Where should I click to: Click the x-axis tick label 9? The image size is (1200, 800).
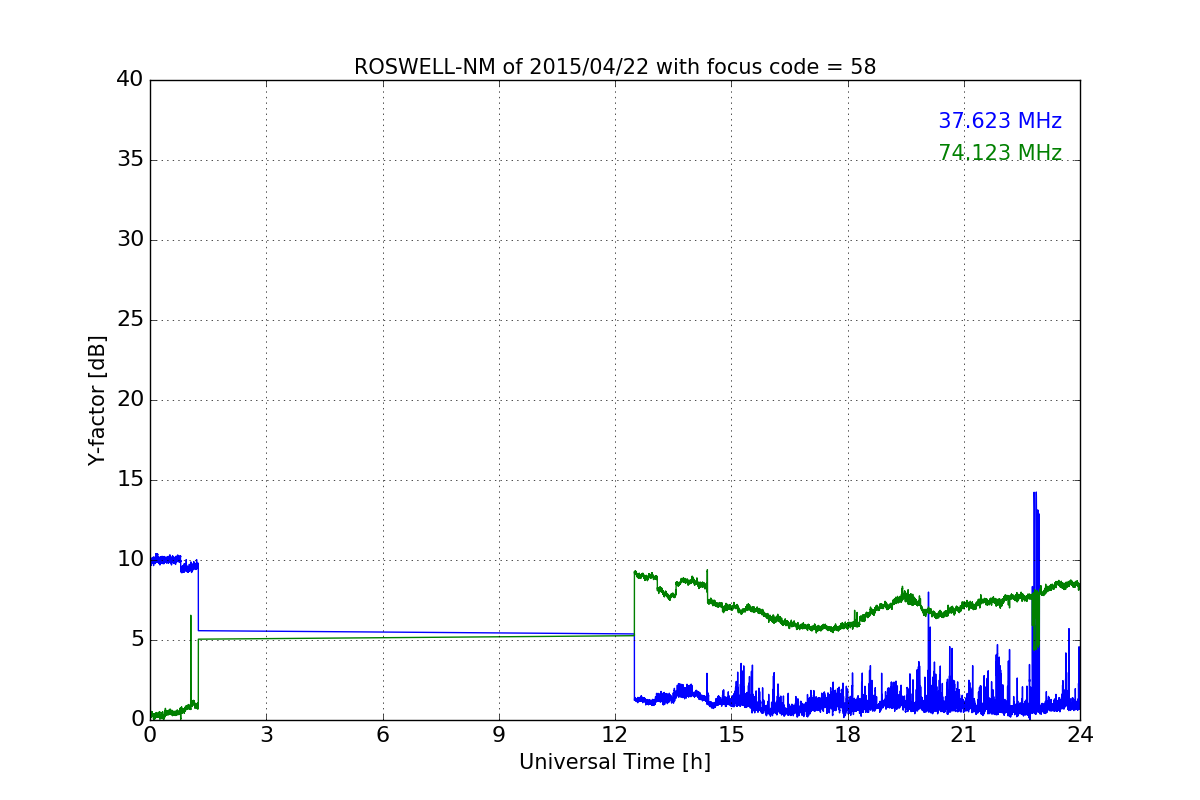(499, 735)
